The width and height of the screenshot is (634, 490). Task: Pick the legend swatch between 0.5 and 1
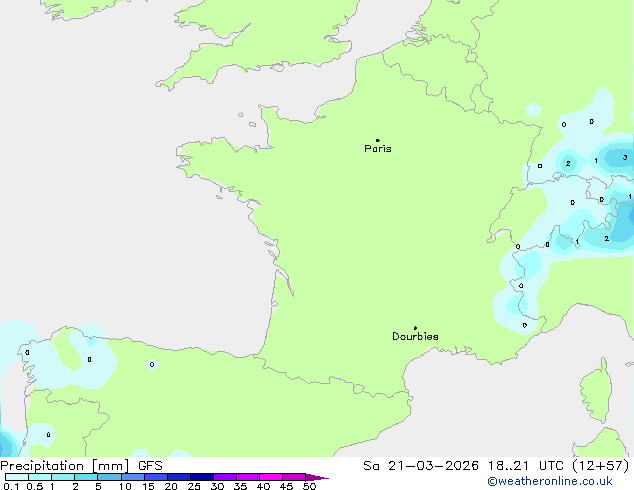point(40,477)
